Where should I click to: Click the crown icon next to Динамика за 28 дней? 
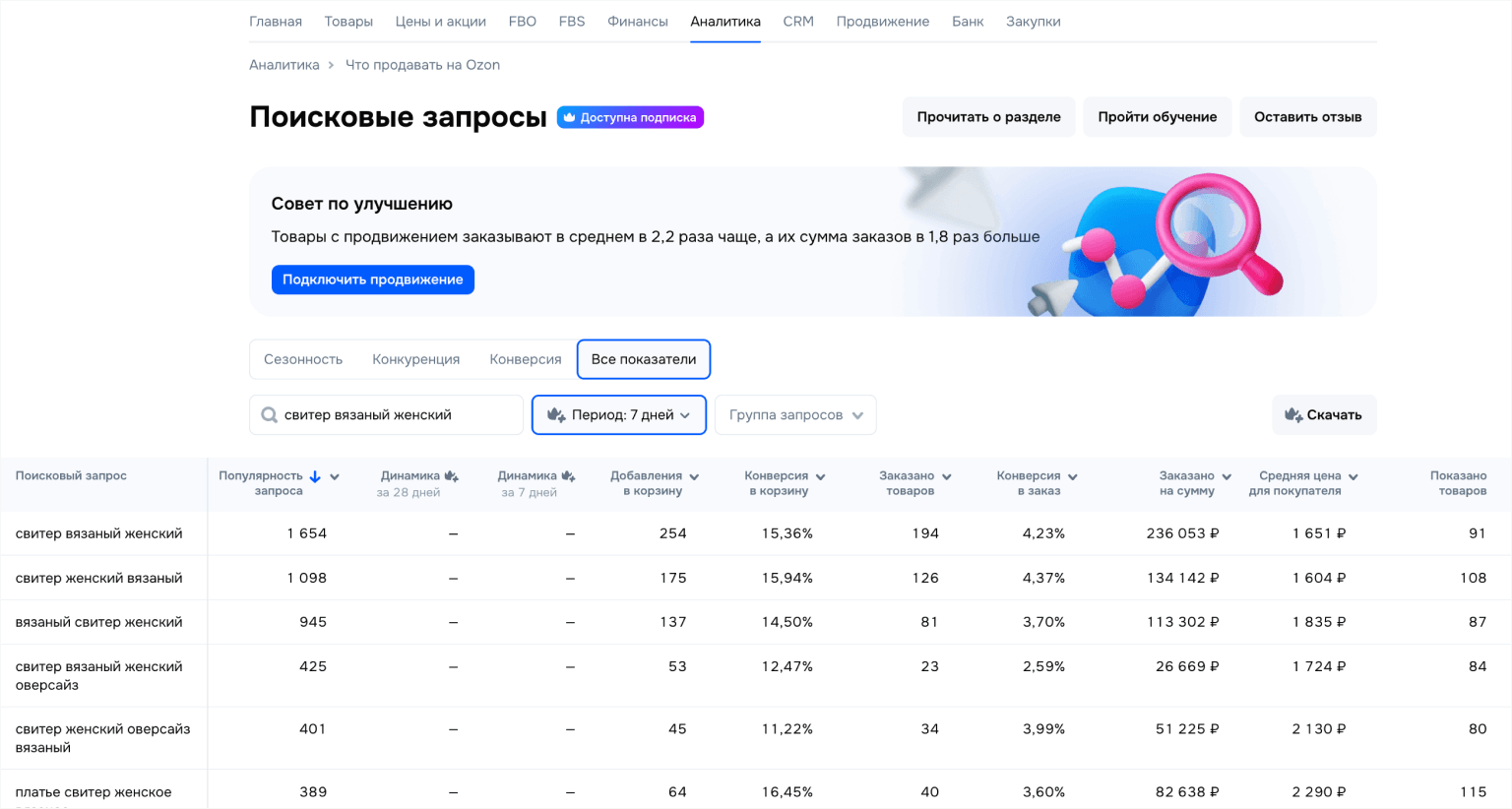[x=452, y=476]
